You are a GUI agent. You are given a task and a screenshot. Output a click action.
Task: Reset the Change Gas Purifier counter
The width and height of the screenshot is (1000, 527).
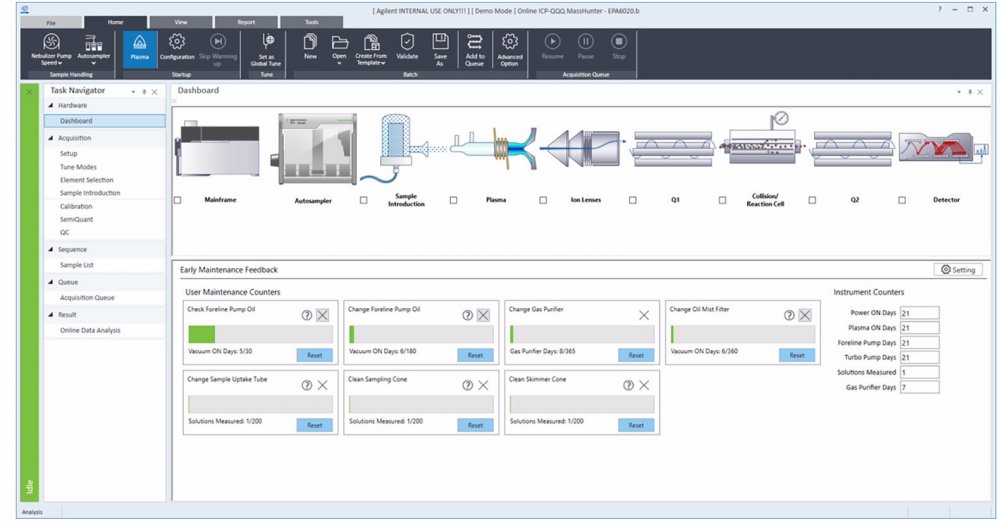point(636,355)
